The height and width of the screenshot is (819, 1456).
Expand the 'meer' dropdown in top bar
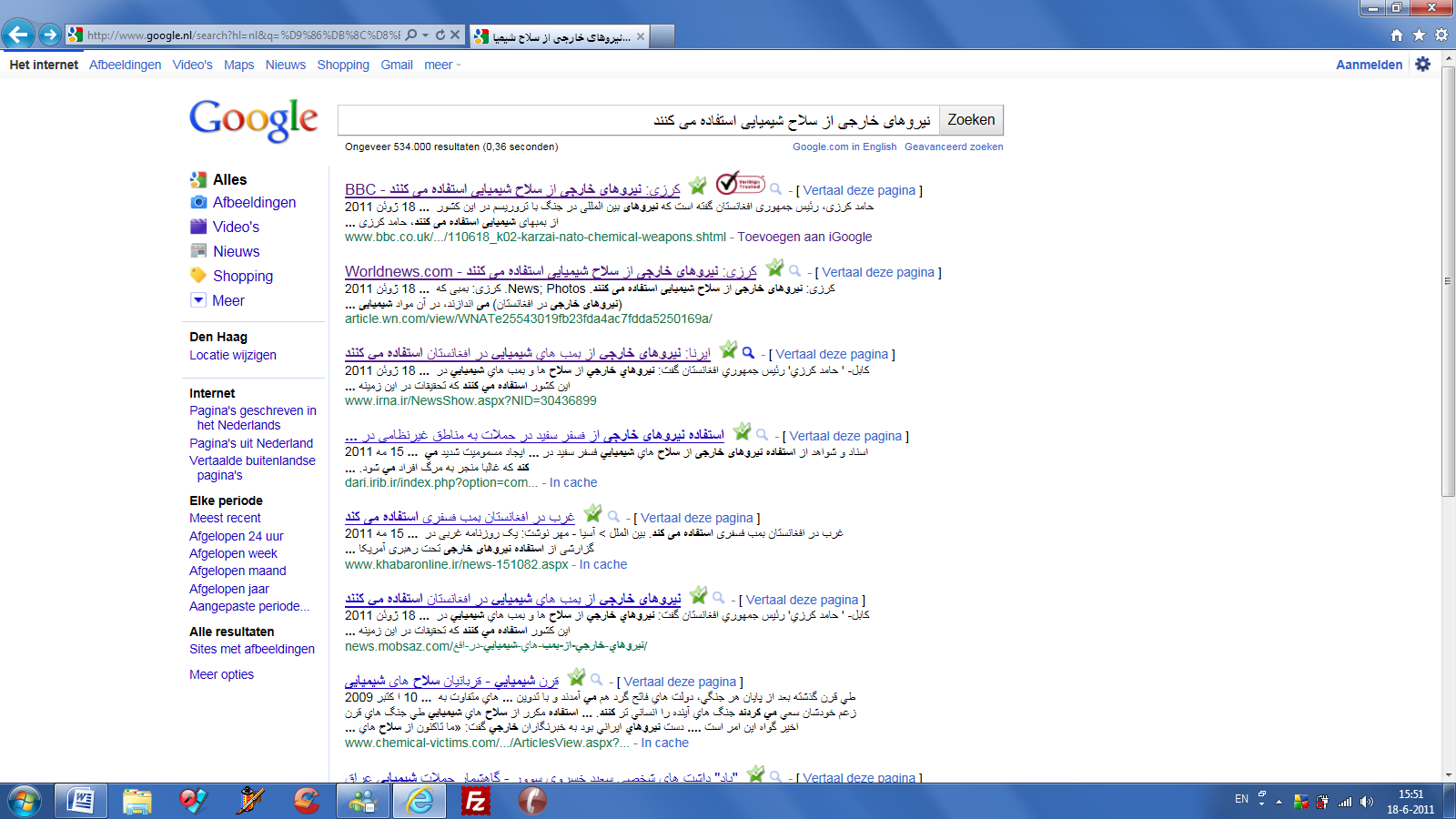coord(442,65)
